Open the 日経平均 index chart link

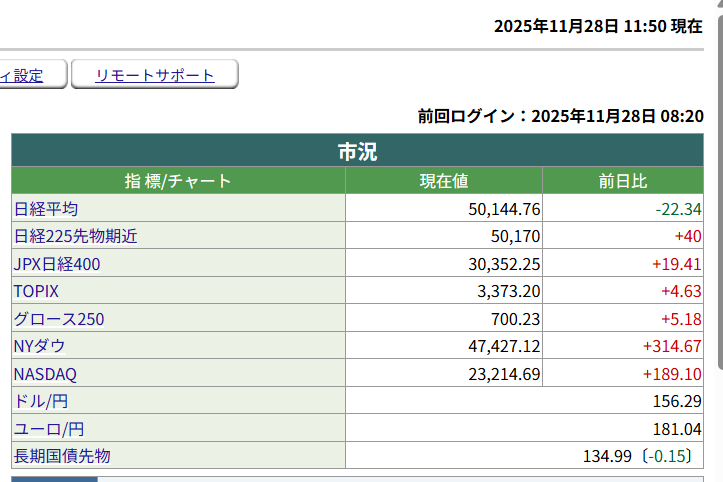[46, 209]
